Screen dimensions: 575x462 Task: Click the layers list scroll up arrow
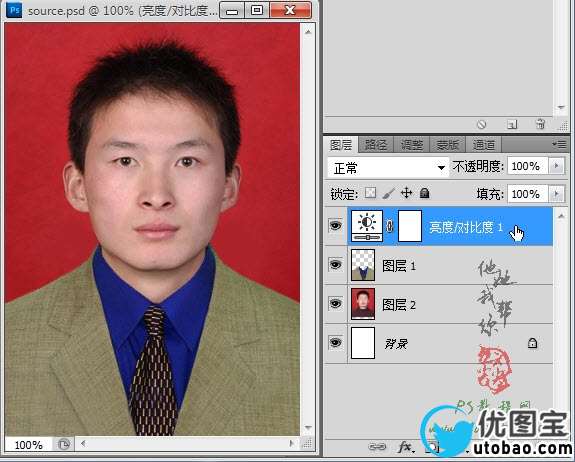561,216
